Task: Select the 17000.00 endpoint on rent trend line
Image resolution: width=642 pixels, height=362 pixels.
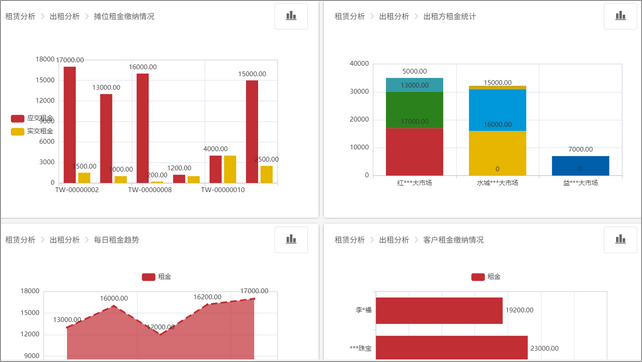Action: pos(254,299)
